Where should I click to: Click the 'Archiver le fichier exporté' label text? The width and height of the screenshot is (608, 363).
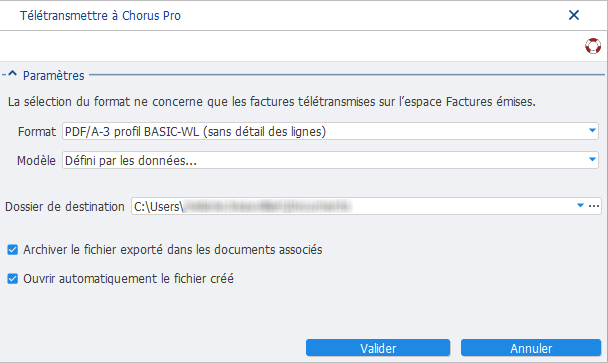[x=173, y=250]
